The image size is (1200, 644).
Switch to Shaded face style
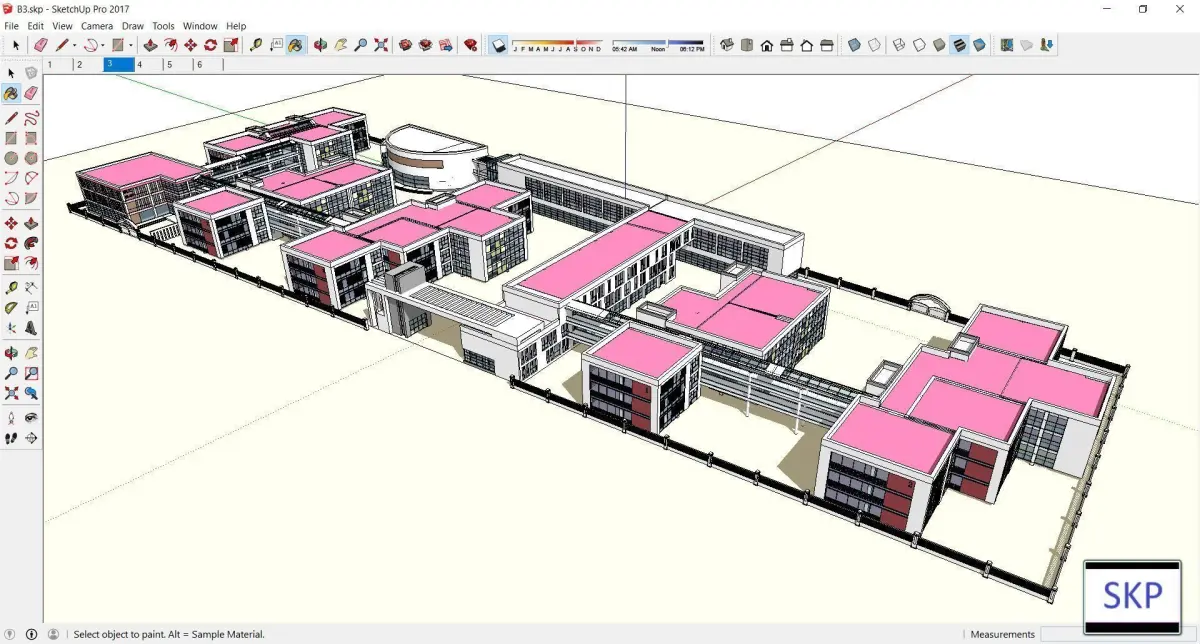click(939, 45)
